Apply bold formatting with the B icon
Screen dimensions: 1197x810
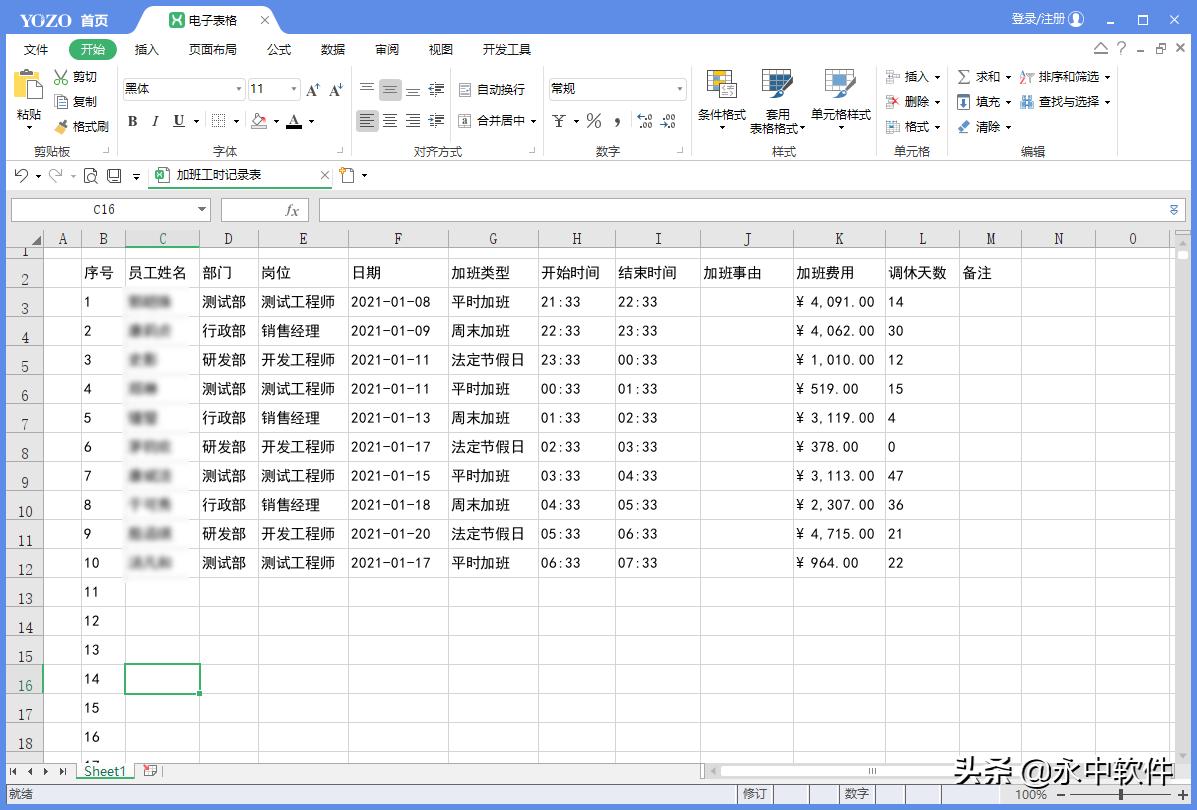click(x=132, y=121)
